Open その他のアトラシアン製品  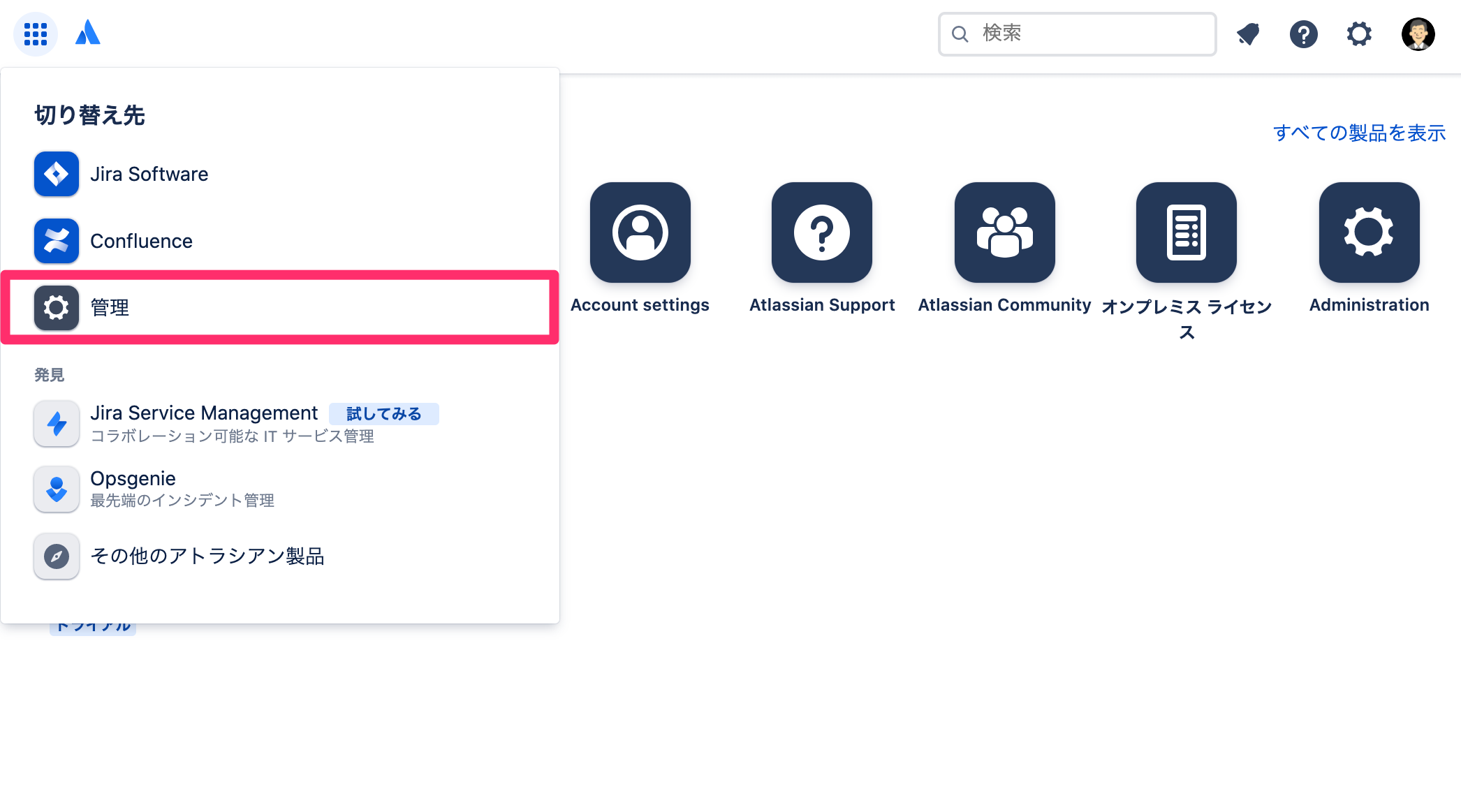coord(280,556)
